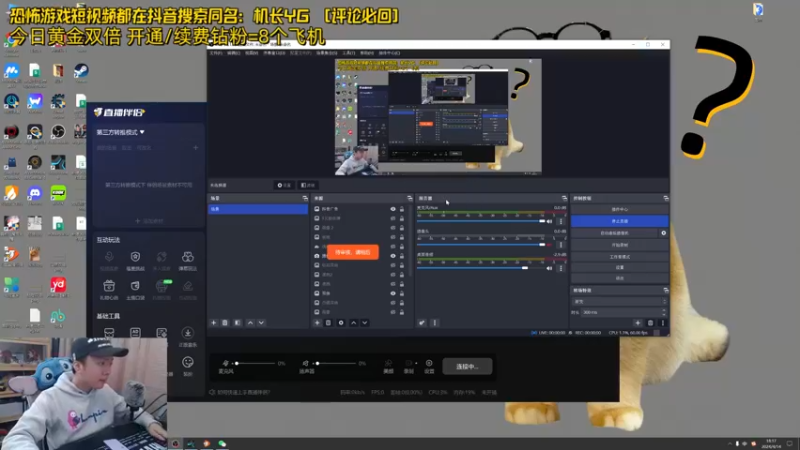Add a new source with the plus icon in the Sources panel
Viewport: 800px width, 450px height.
(317, 322)
